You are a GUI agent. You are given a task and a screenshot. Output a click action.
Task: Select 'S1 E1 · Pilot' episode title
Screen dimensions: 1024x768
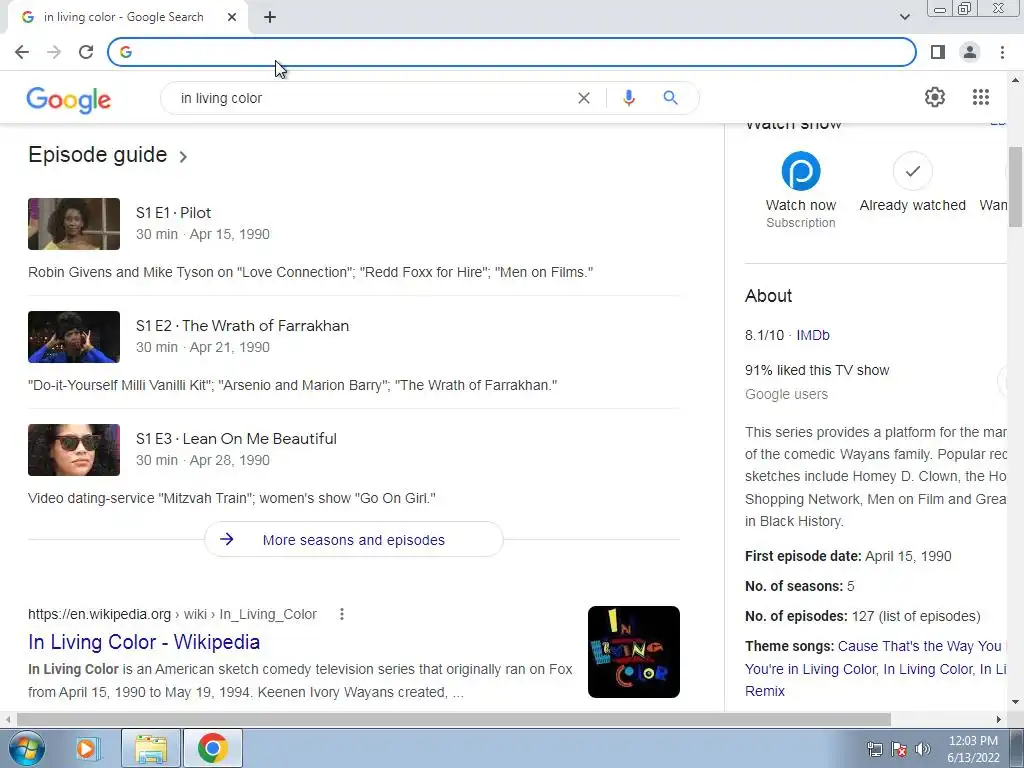[173, 213]
